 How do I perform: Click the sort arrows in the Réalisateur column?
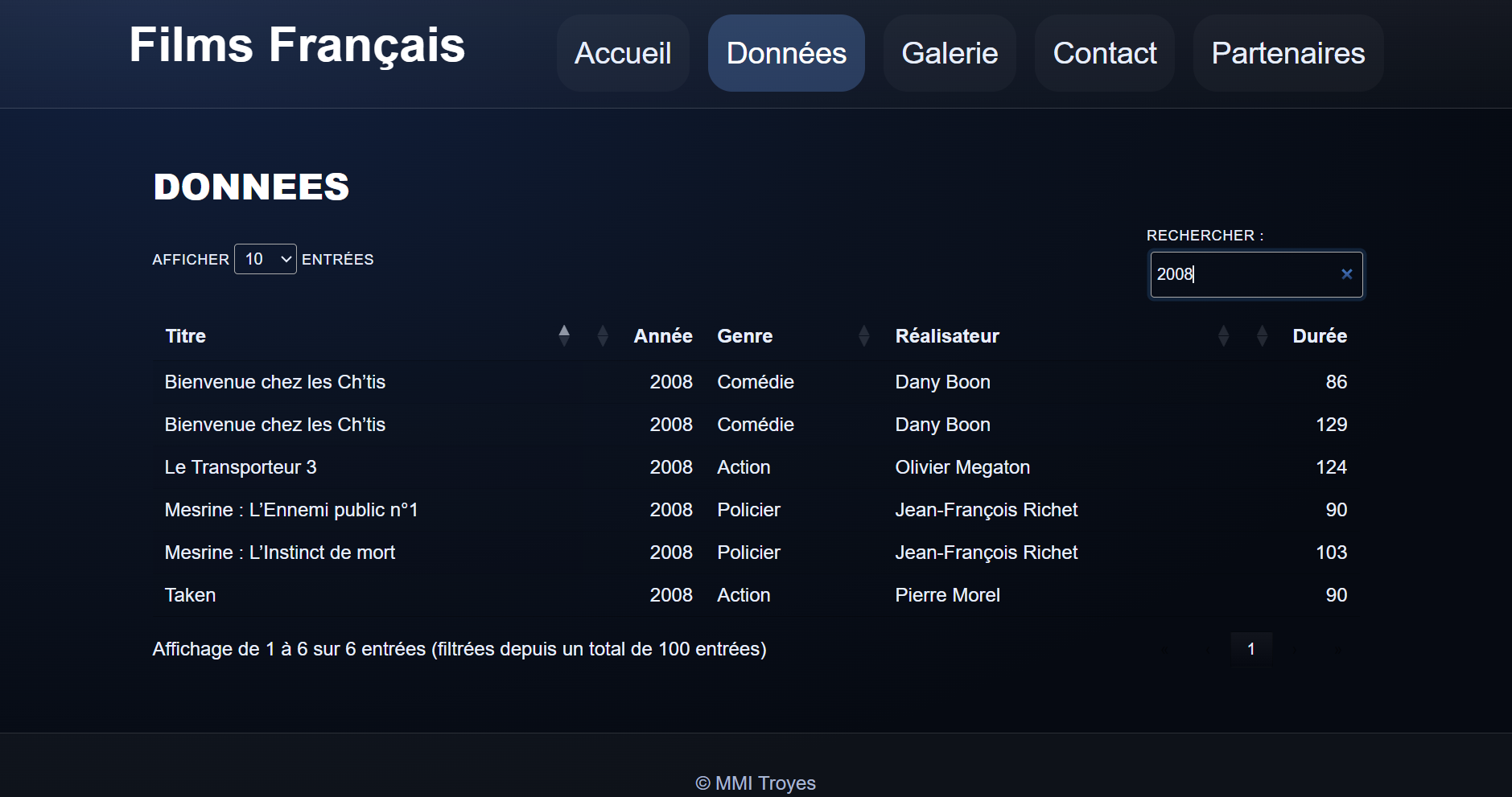coord(1223,335)
